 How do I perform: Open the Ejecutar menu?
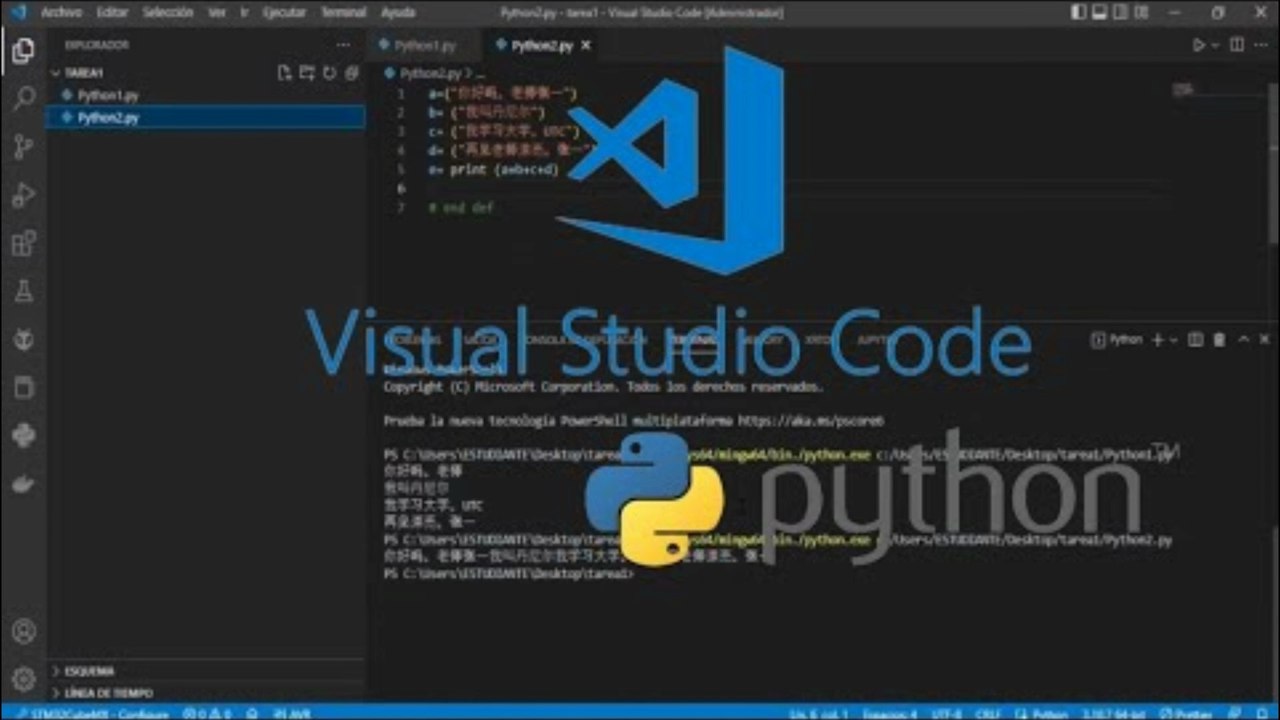tap(284, 13)
